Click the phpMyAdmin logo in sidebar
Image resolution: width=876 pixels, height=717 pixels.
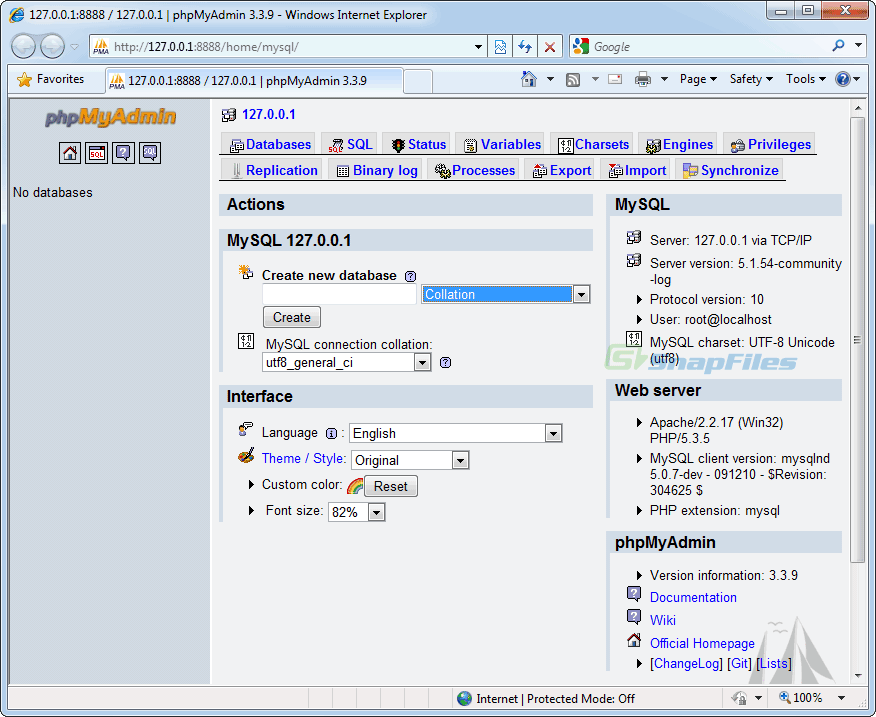coord(110,118)
